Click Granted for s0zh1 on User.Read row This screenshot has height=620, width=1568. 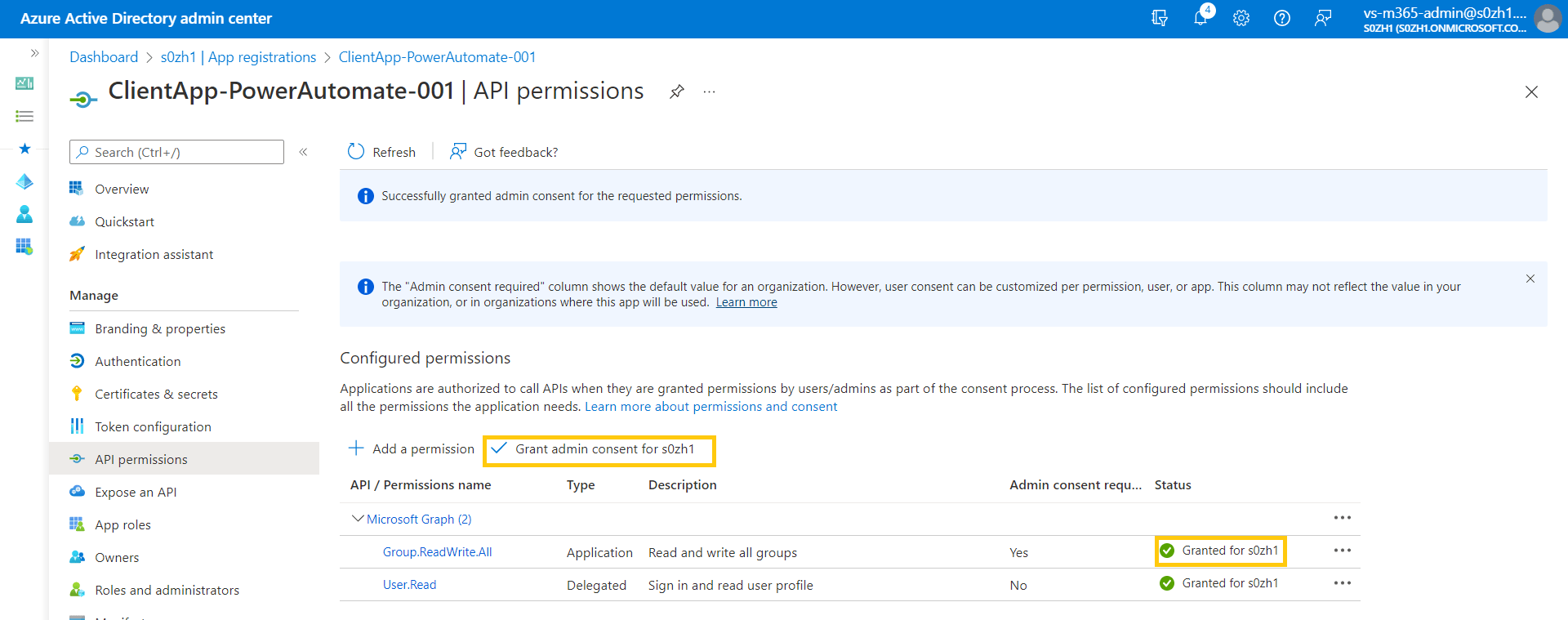tap(1219, 583)
